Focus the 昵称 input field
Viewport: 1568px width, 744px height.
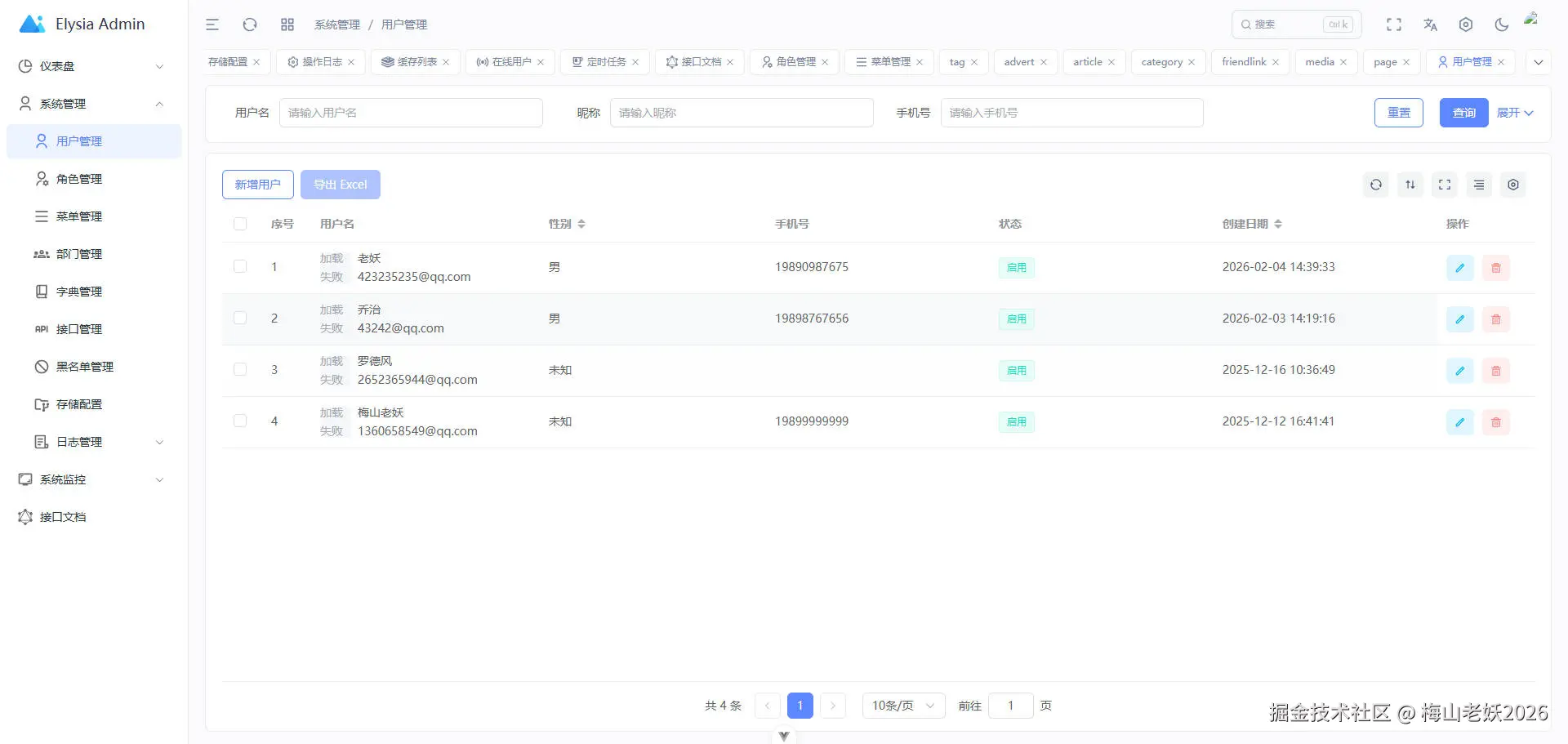(742, 113)
